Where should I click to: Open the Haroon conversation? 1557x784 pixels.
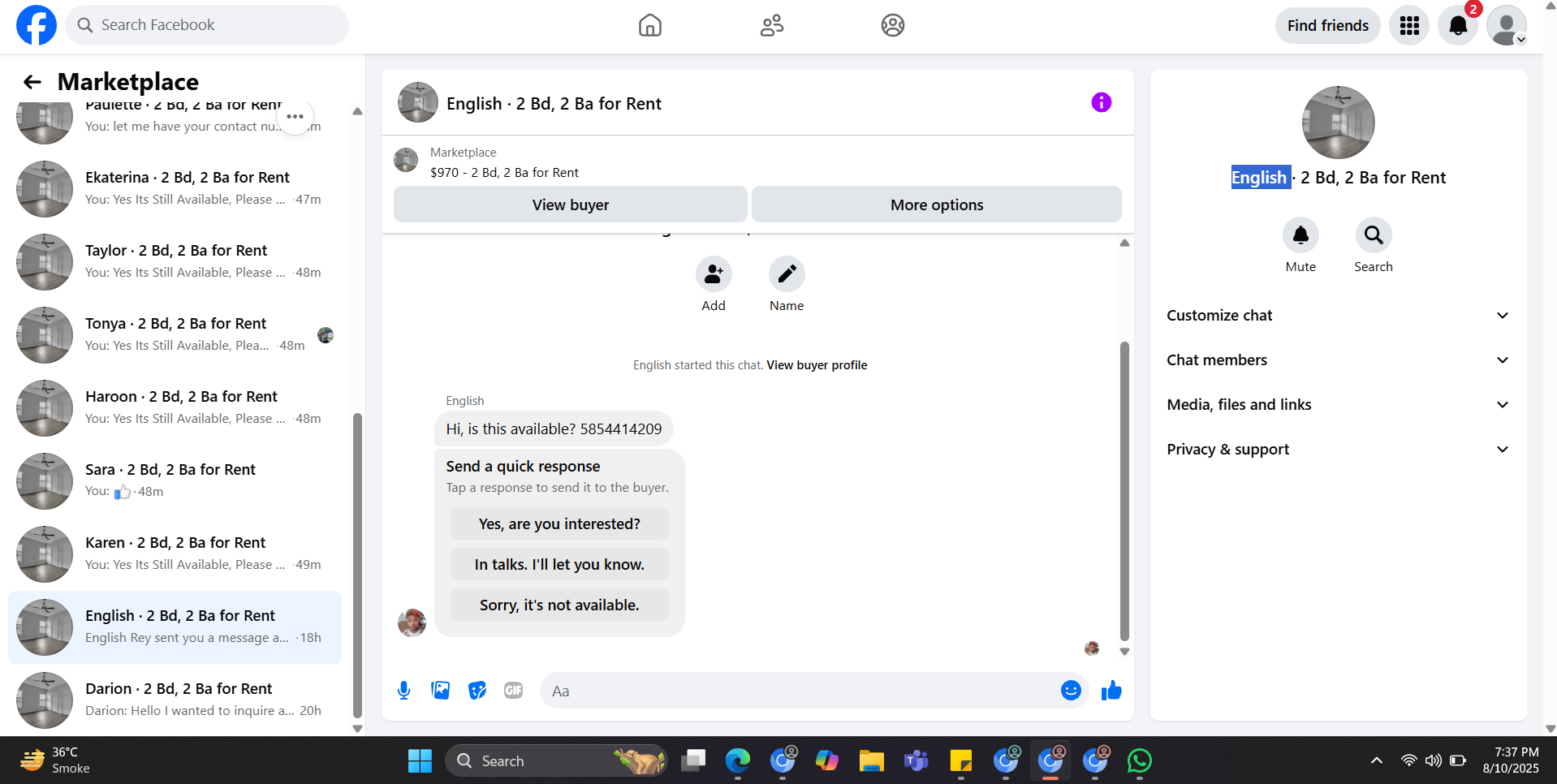click(175, 407)
